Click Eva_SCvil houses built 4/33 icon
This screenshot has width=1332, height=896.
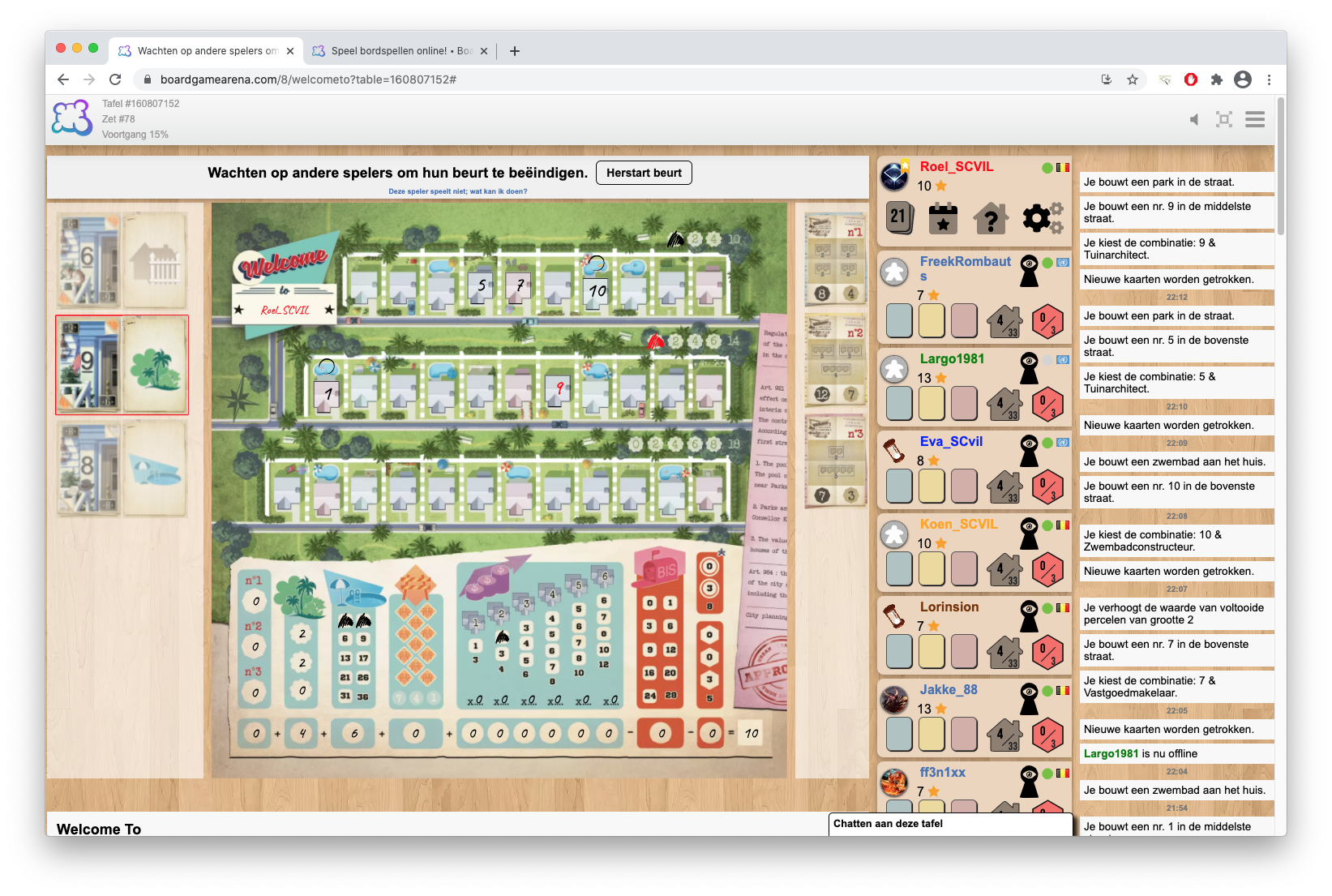click(1004, 487)
